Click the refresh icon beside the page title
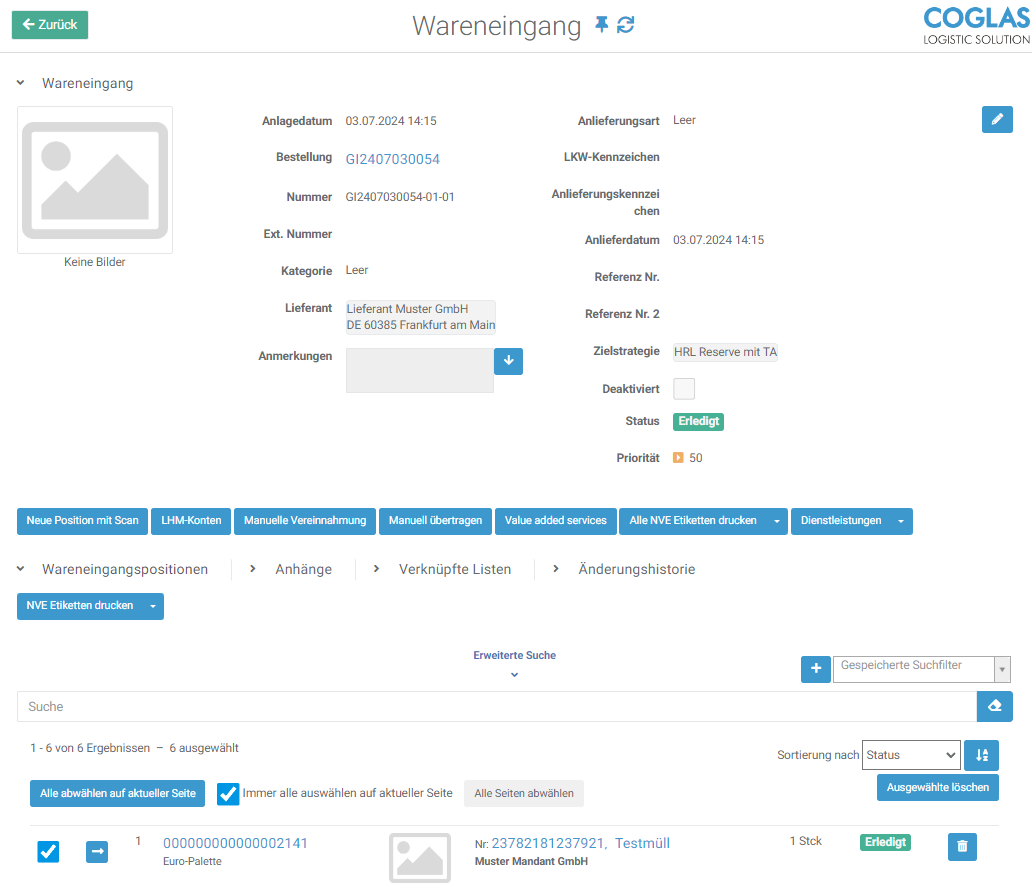The image size is (1032, 891). point(626,25)
